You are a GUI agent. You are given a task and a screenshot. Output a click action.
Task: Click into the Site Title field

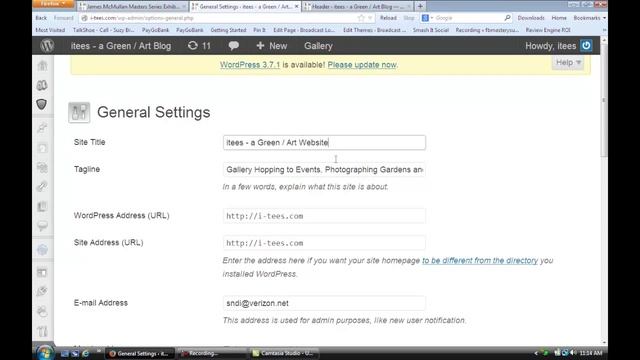(x=324, y=142)
